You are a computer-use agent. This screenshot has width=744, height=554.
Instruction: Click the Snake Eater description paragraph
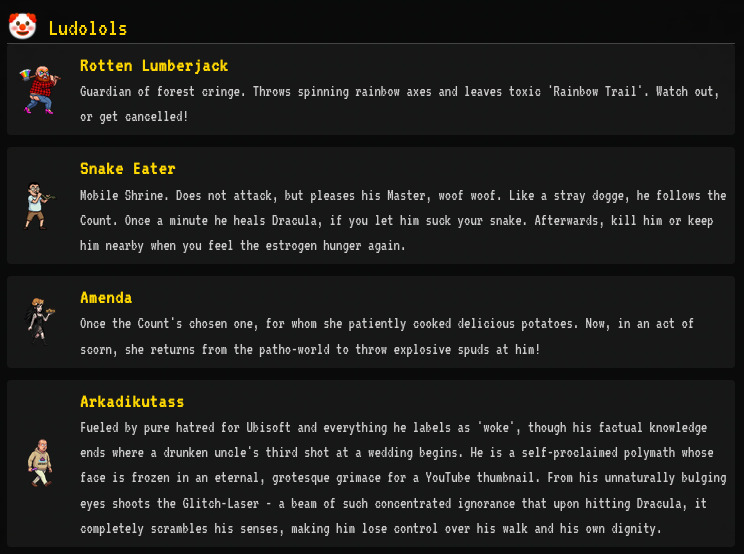click(x=402, y=220)
